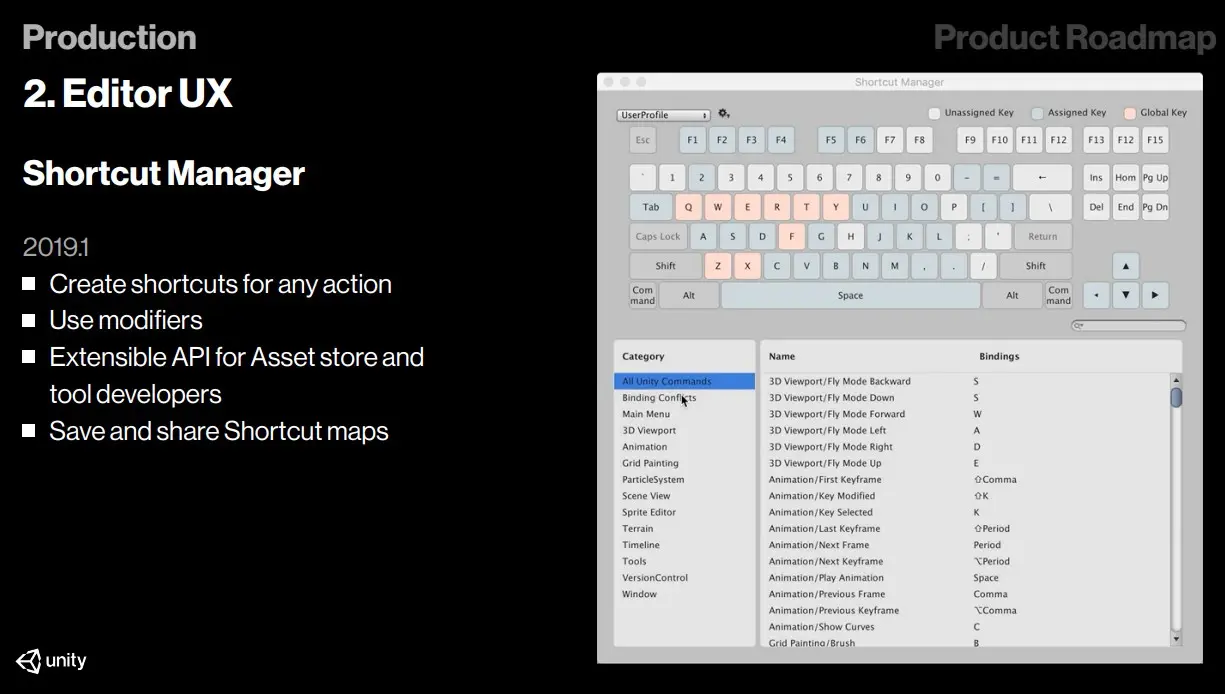
Task: Click the Bindings column header
Action: [x=999, y=356]
